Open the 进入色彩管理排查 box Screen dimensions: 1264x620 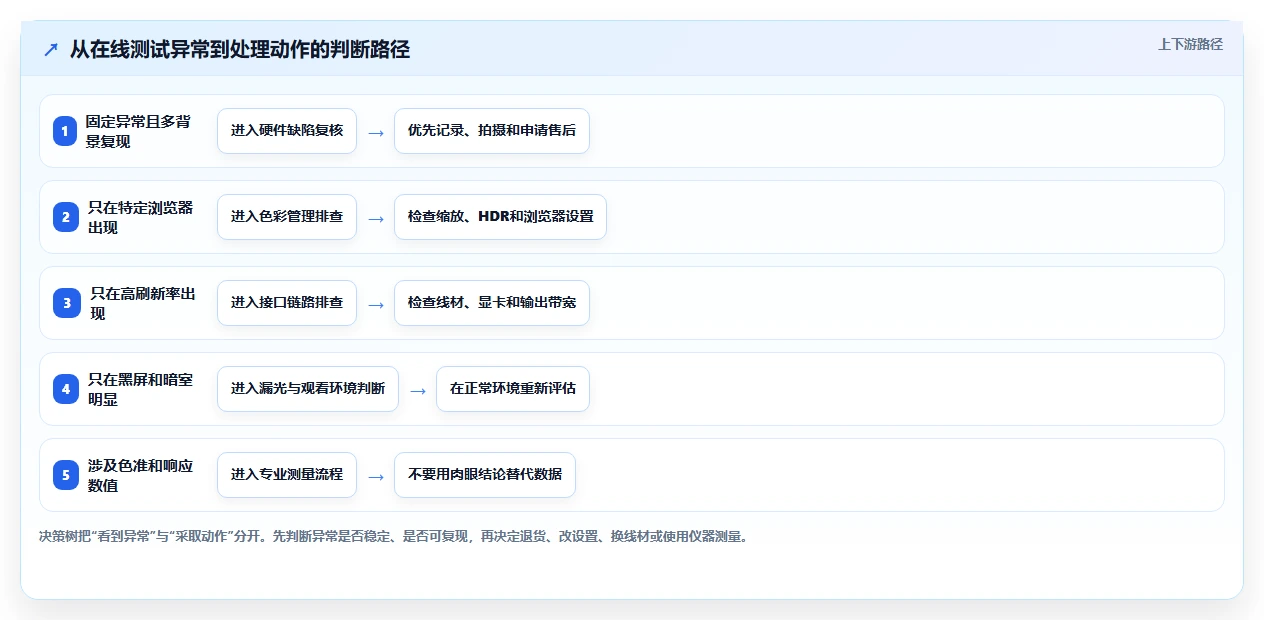coord(287,217)
